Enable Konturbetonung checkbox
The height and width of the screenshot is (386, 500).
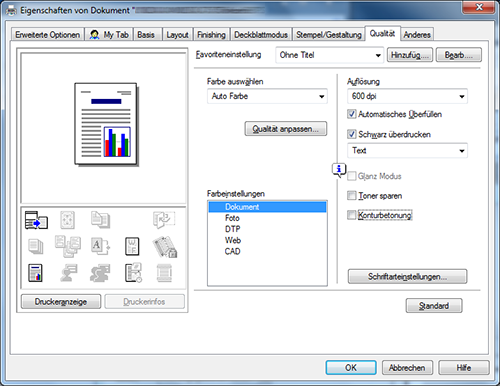tap(351, 215)
